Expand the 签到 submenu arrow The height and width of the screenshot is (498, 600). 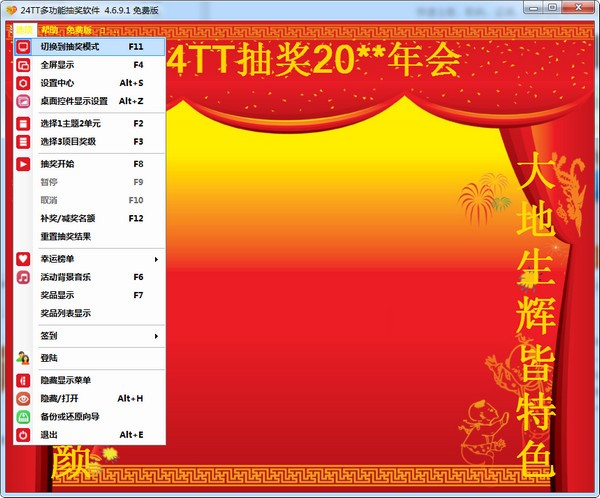pyautogui.click(x=156, y=336)
